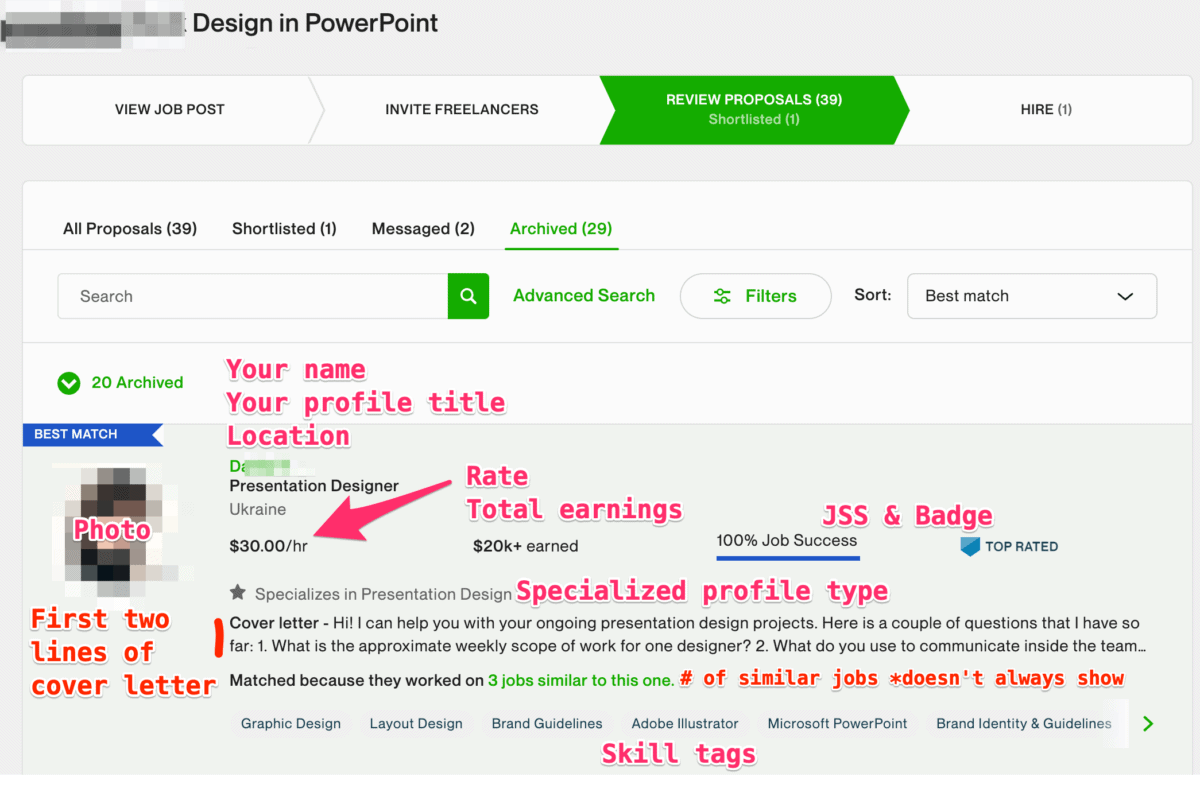Image resolution: width=1200 pixels, height=800 pixels.
Task: Select the Graphic Design skill tag
Action: click(x=290, y=722)
